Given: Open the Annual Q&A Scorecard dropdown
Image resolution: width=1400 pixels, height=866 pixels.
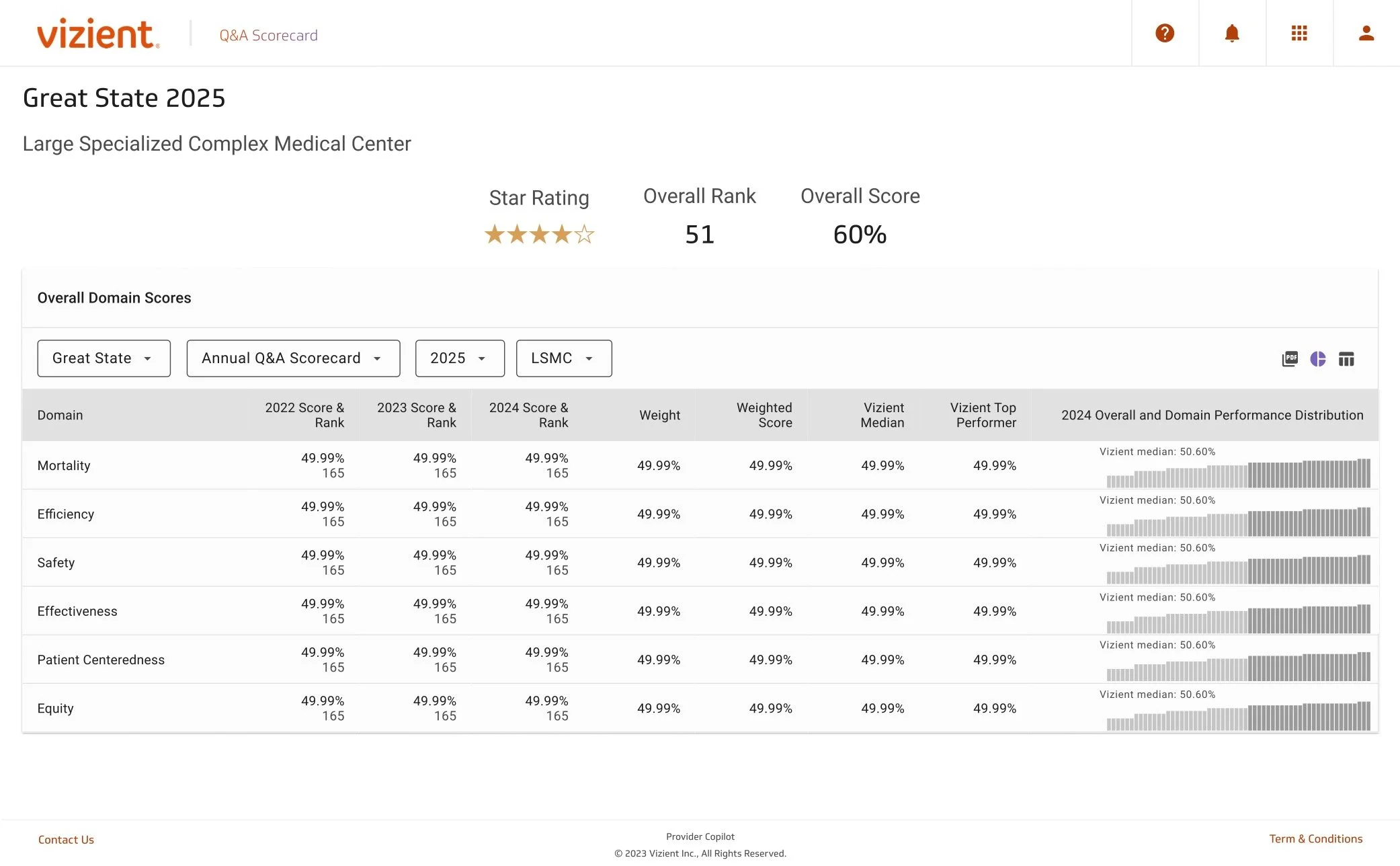Looking at the screenshot, I should coord(292,358).
